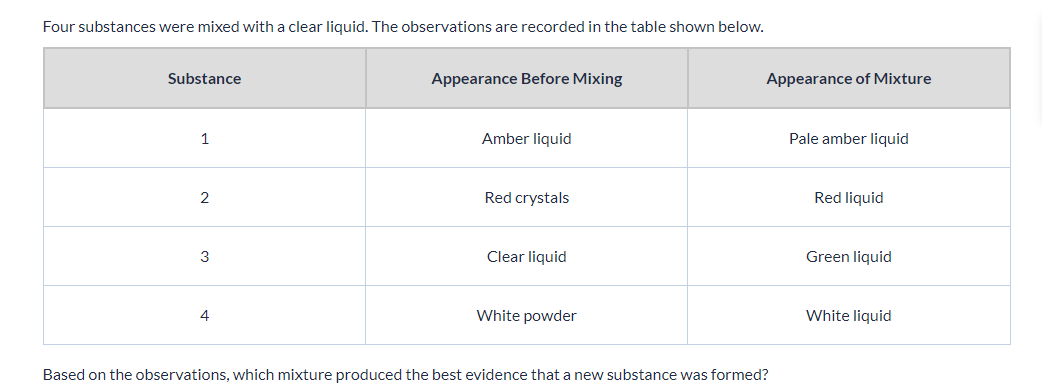
Task: Click the Substance column header
Action: pos(204,78)
